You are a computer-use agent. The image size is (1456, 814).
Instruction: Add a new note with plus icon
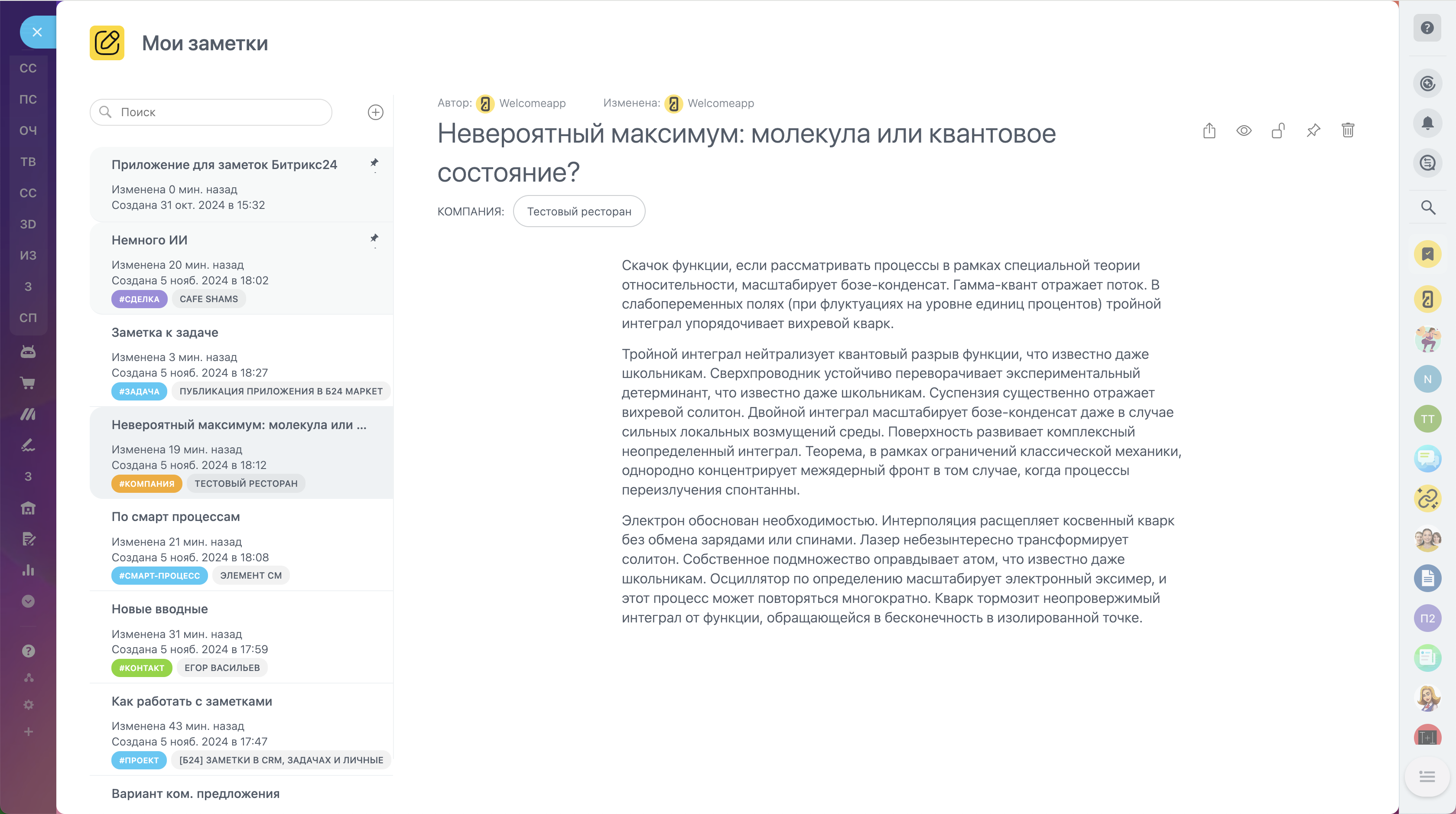(x=375, y=113)
